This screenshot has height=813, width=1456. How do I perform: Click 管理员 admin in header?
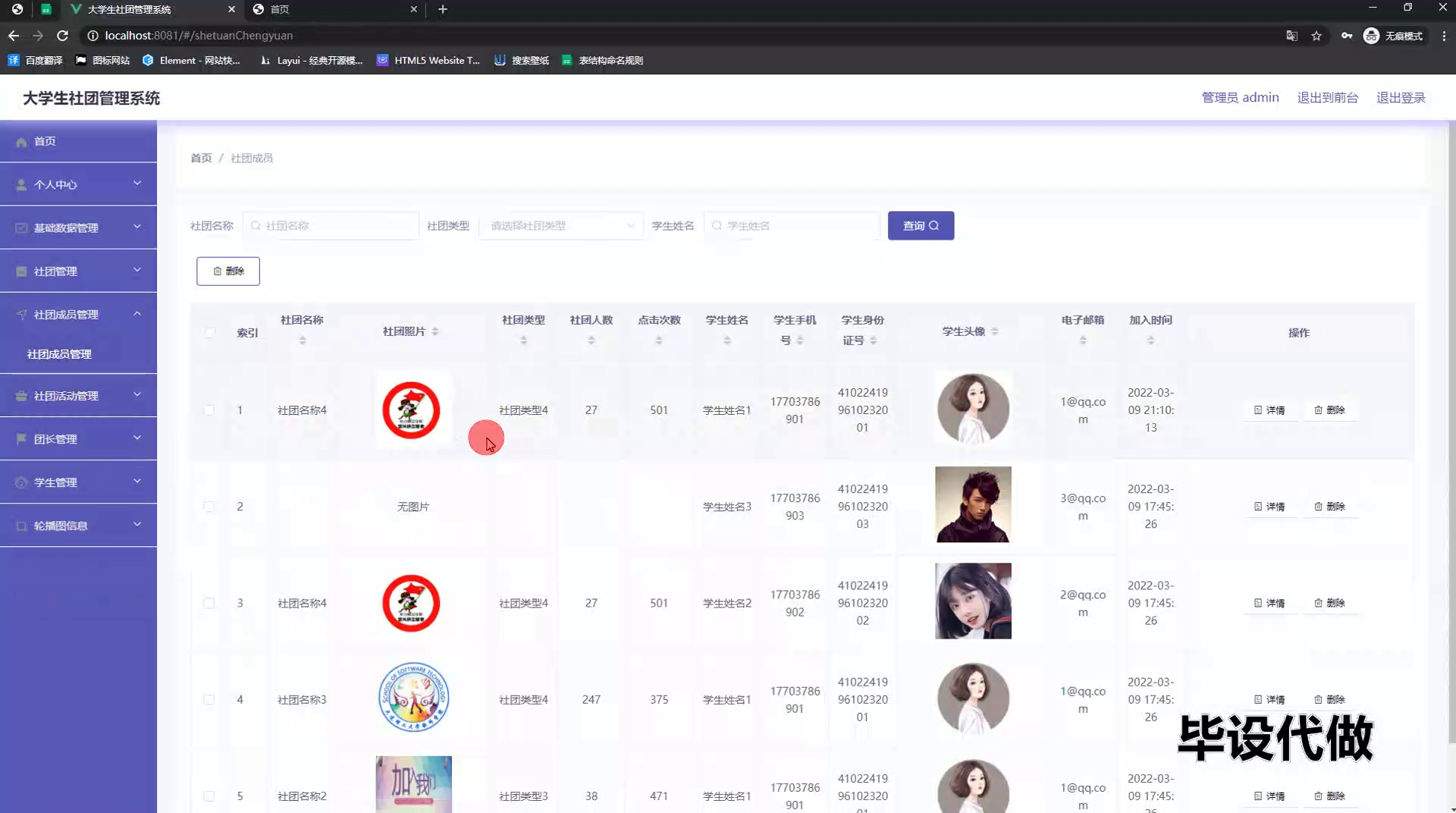click(1240, 97)
